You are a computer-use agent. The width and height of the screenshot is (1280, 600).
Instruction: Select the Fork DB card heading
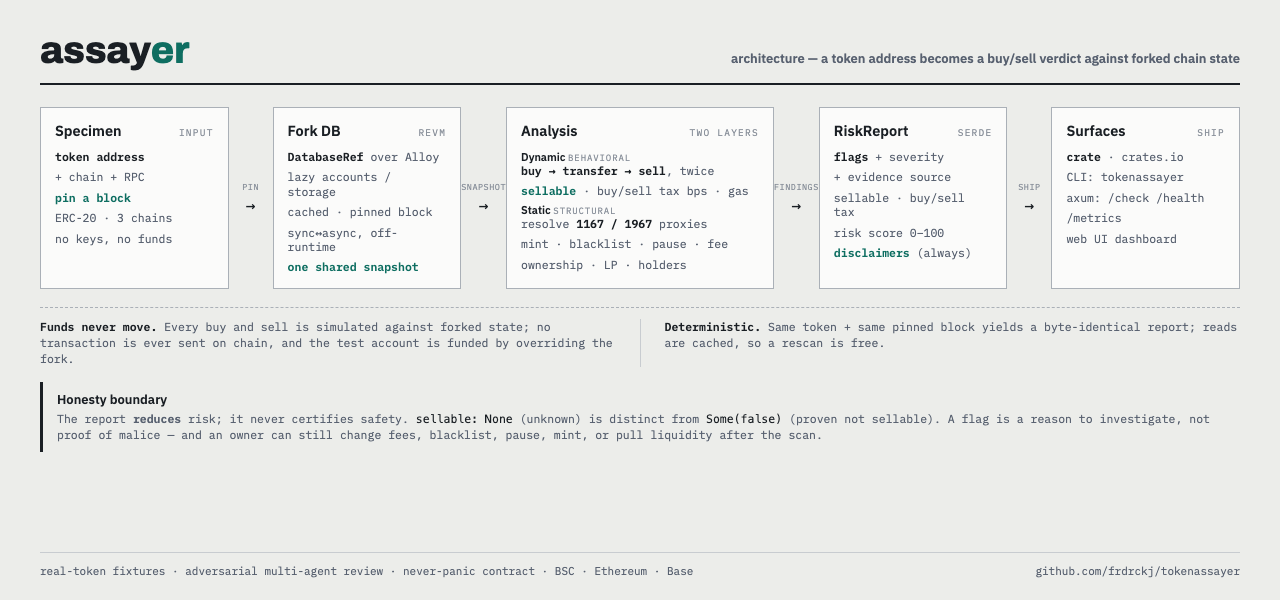[314, 131]
